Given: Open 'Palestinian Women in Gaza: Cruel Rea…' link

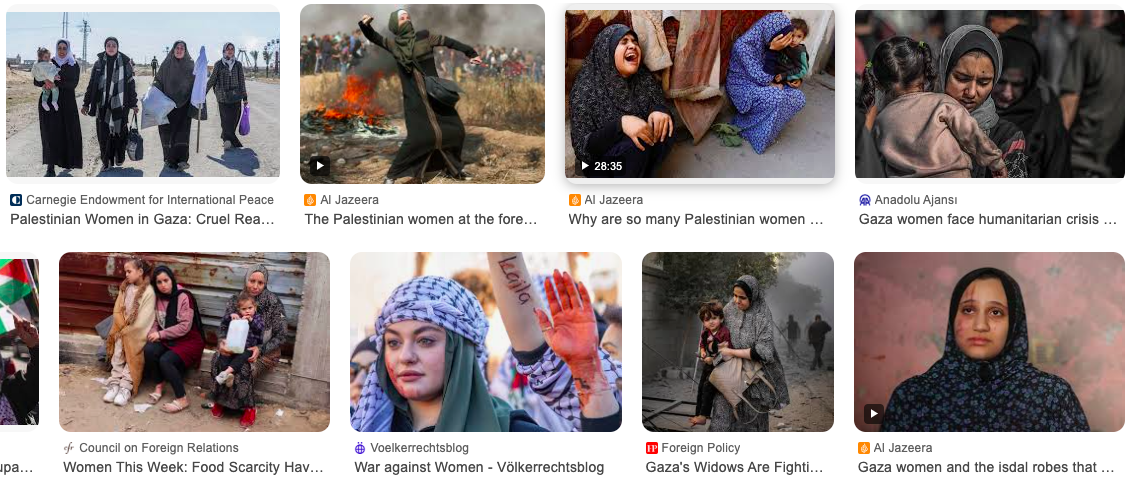Looking at the screenshot, I should [x=142, y=219].
